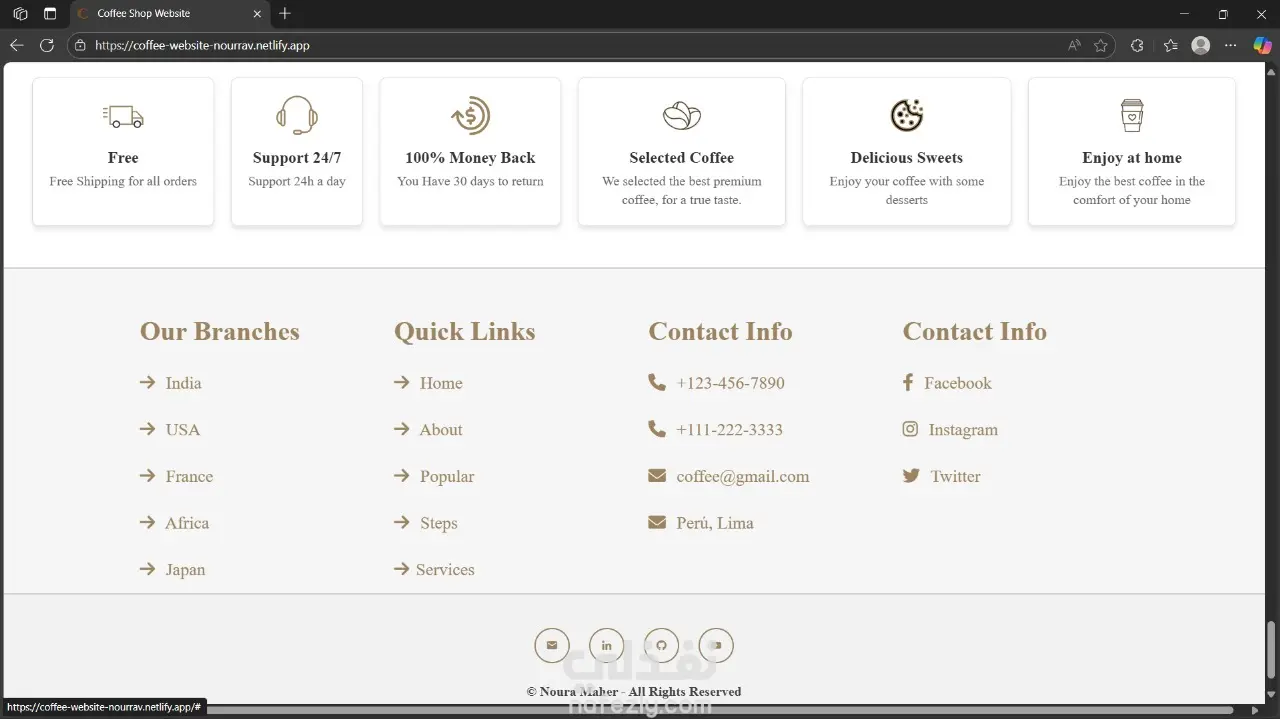
Task: Open the Copilot sidebar icon
Action: [x=1262, y=45]
